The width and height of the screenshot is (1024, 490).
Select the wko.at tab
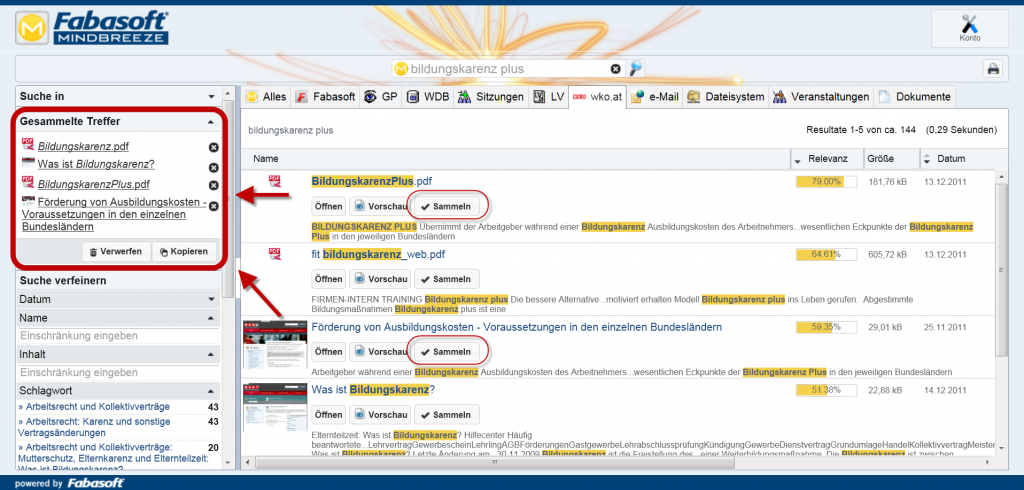[x=598, y=97]
